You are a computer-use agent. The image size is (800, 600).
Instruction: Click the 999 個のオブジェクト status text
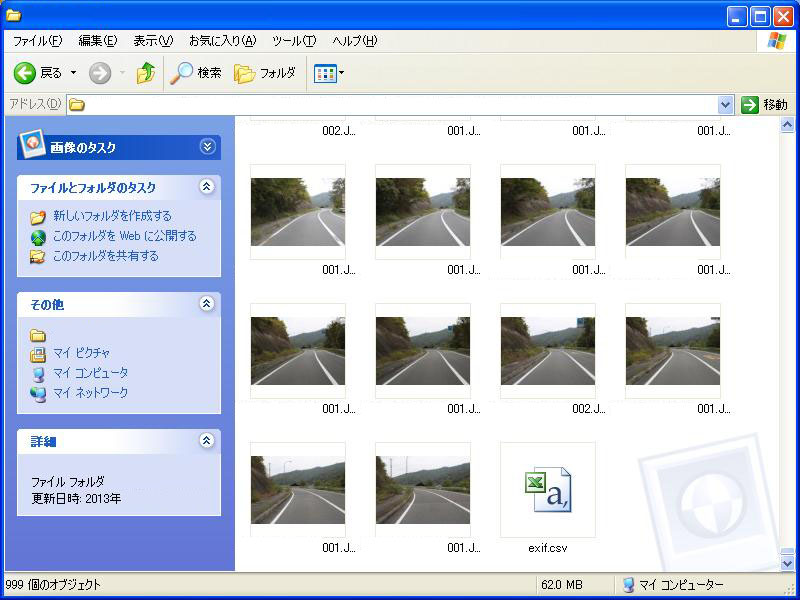click(53, 585)
